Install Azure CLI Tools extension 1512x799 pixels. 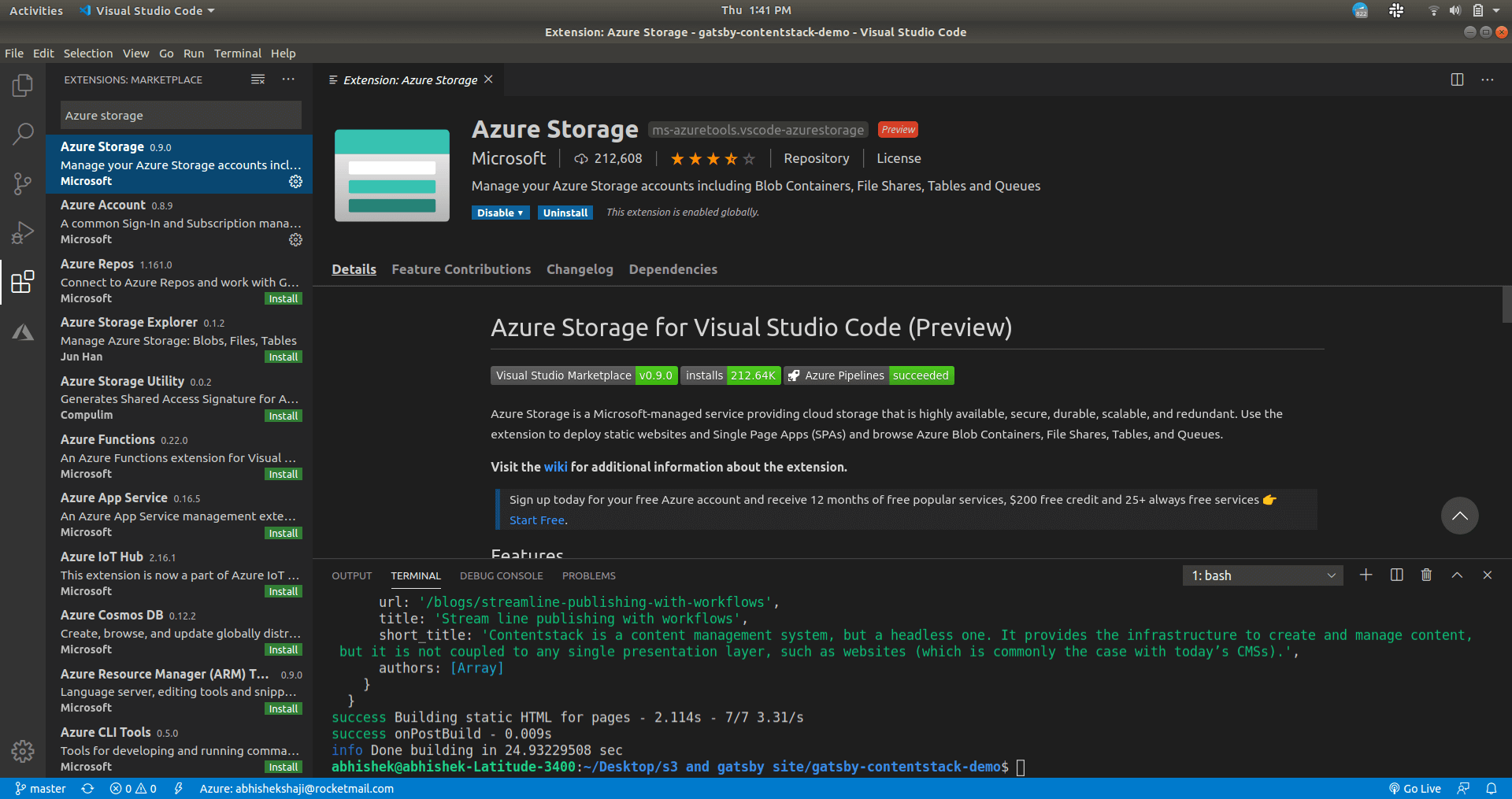click(283, 767)
